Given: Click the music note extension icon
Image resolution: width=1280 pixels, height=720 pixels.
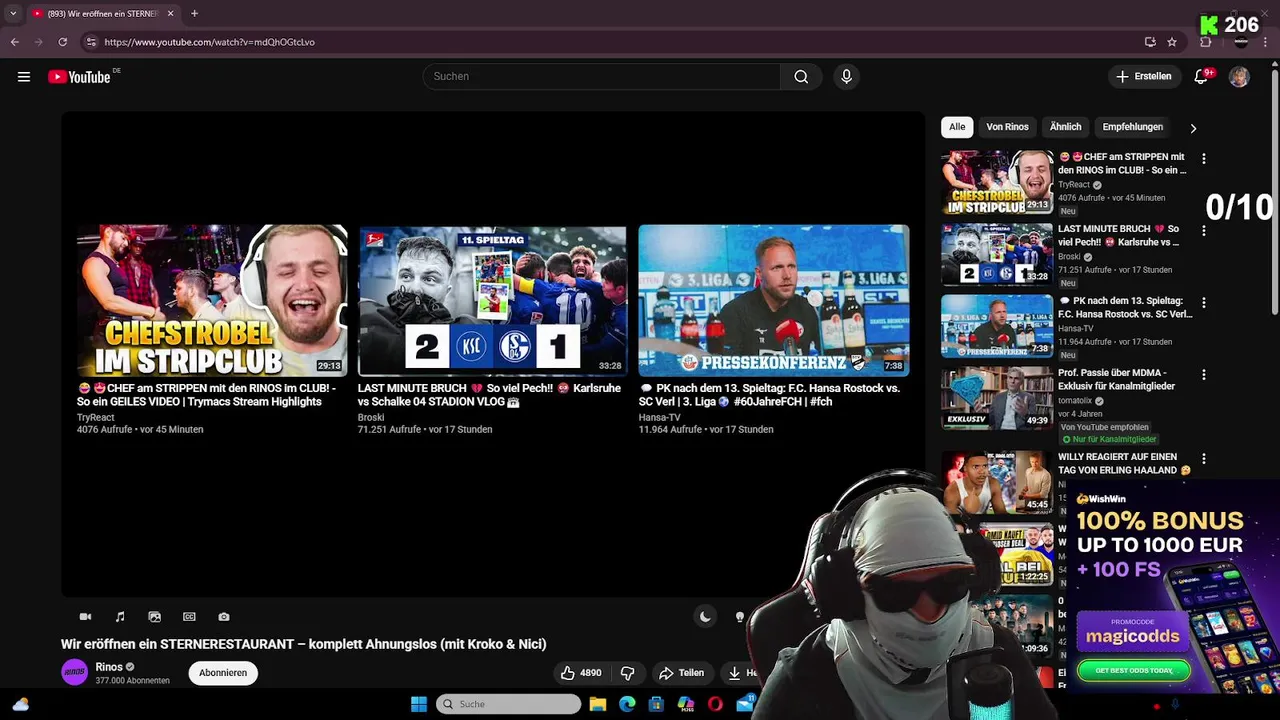Looking at the screenshot, I should pyautogui.click(x=120, y=617).
